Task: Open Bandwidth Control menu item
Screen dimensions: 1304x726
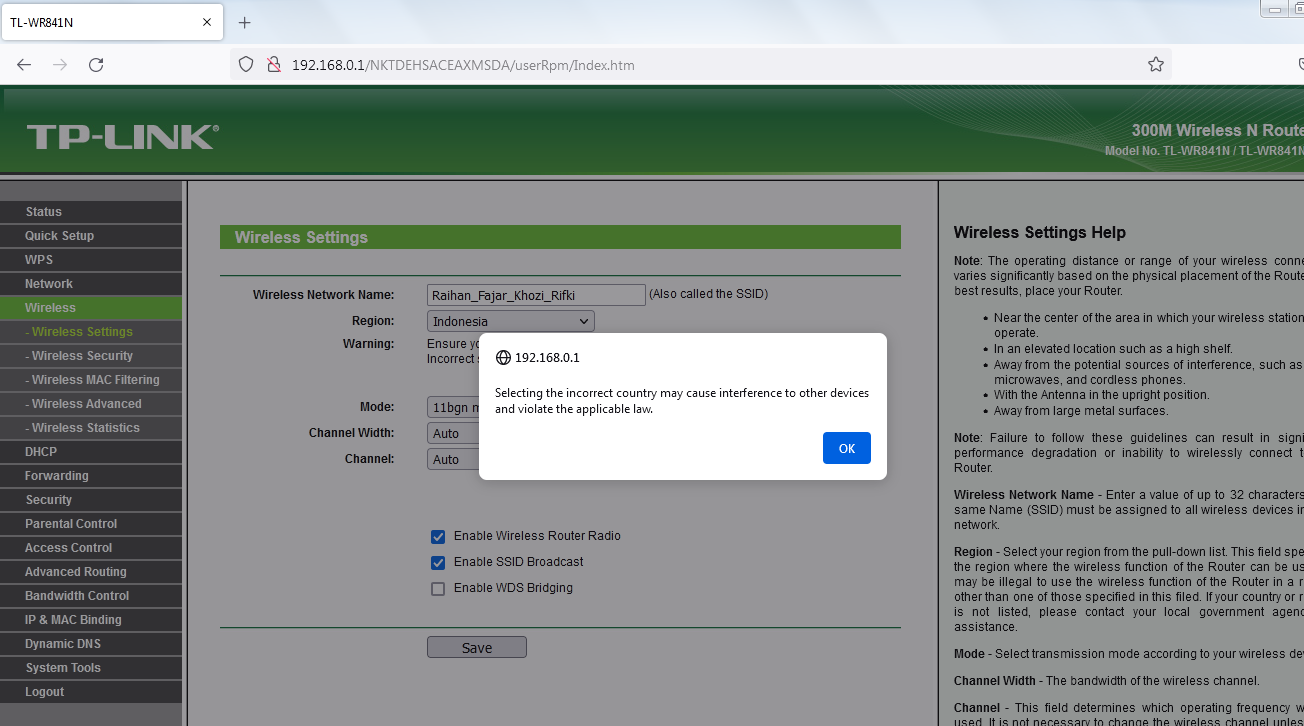Action: (x=91, y=596)
